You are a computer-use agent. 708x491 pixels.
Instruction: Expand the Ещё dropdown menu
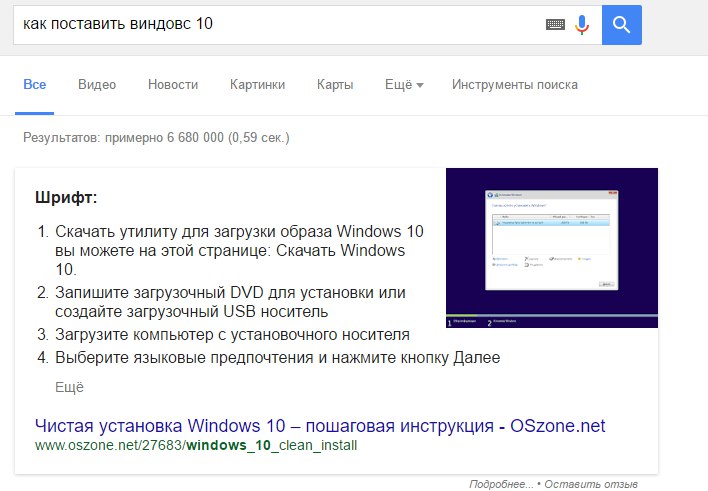[404, 84]
